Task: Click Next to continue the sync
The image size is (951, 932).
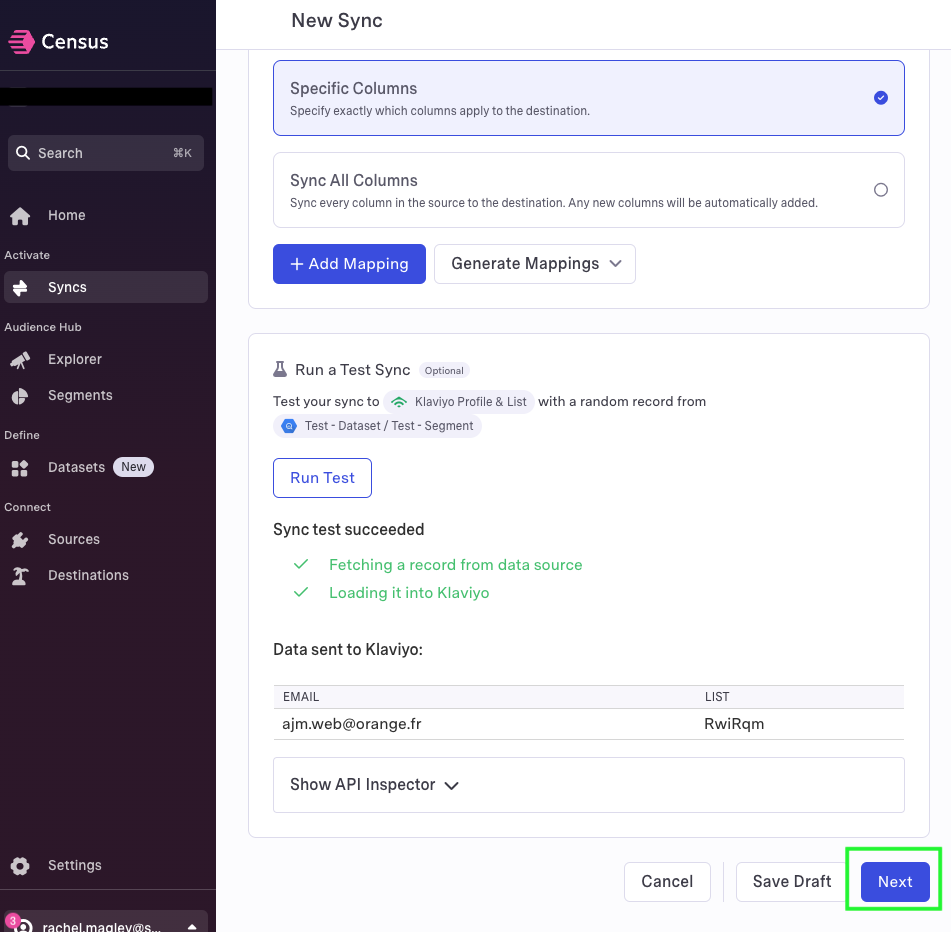Action: (x=895, y=882)
